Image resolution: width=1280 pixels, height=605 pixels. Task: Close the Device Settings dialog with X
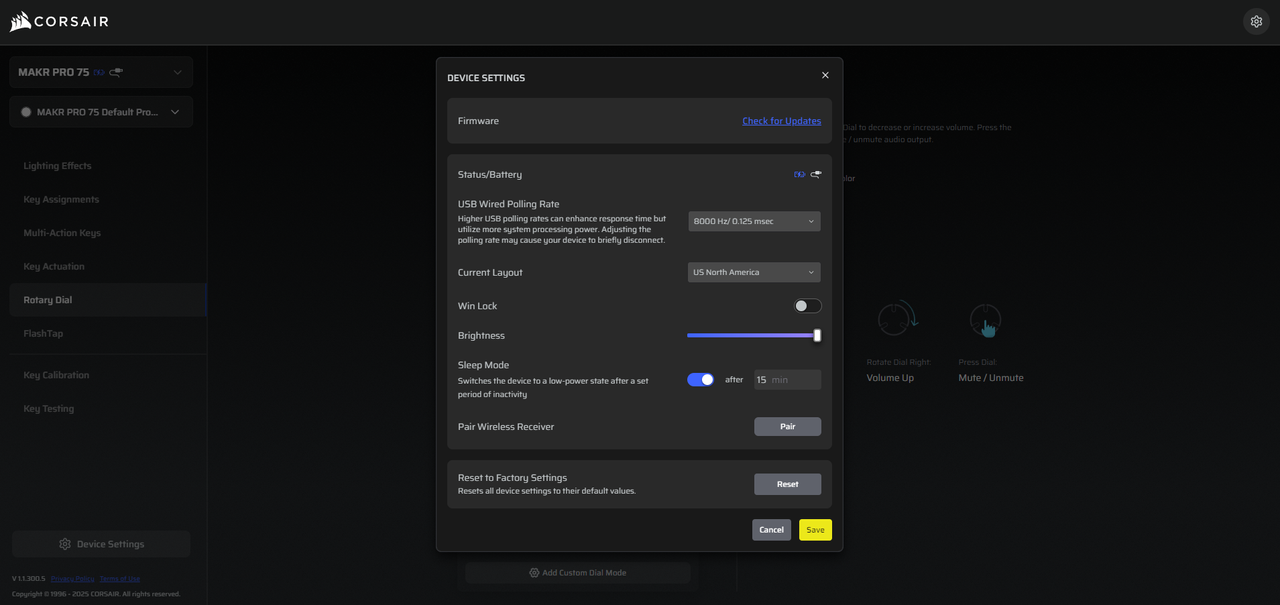825,76
